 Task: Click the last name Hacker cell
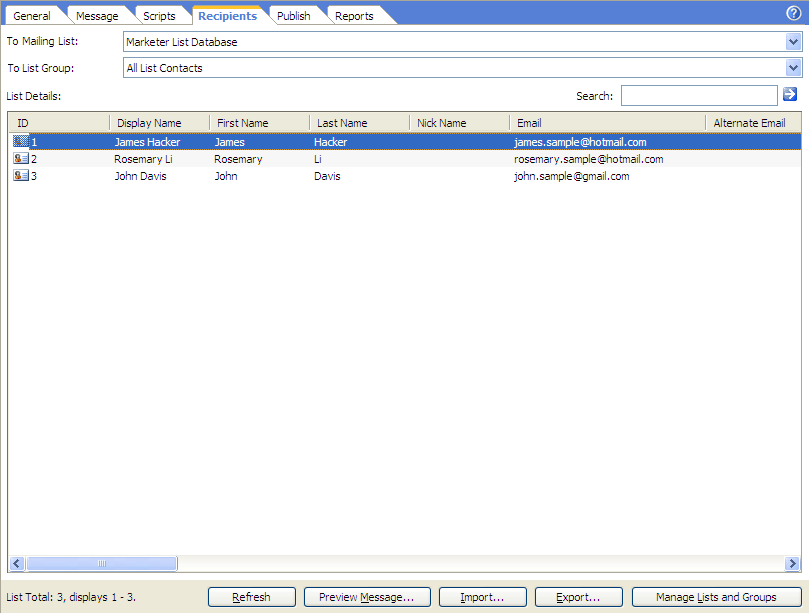pyautogui.click(x=331, y=142)
